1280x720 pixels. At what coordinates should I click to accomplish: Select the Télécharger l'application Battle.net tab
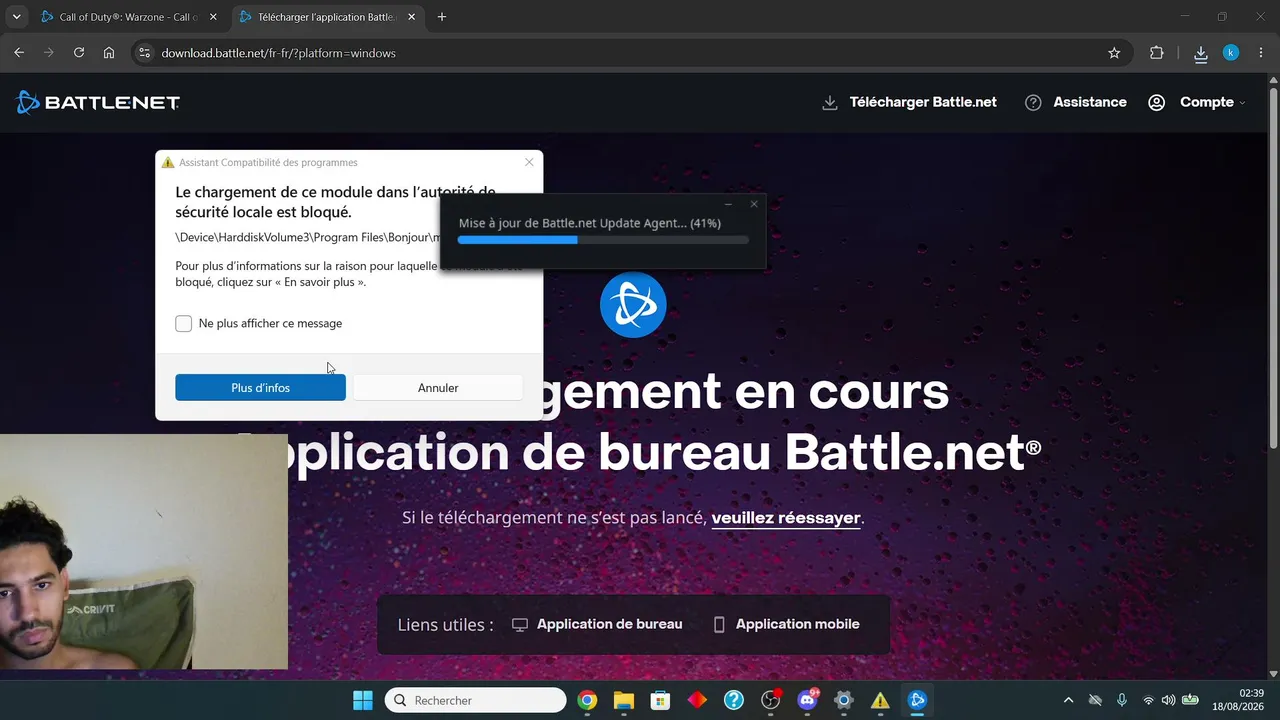tap(327, 17)
